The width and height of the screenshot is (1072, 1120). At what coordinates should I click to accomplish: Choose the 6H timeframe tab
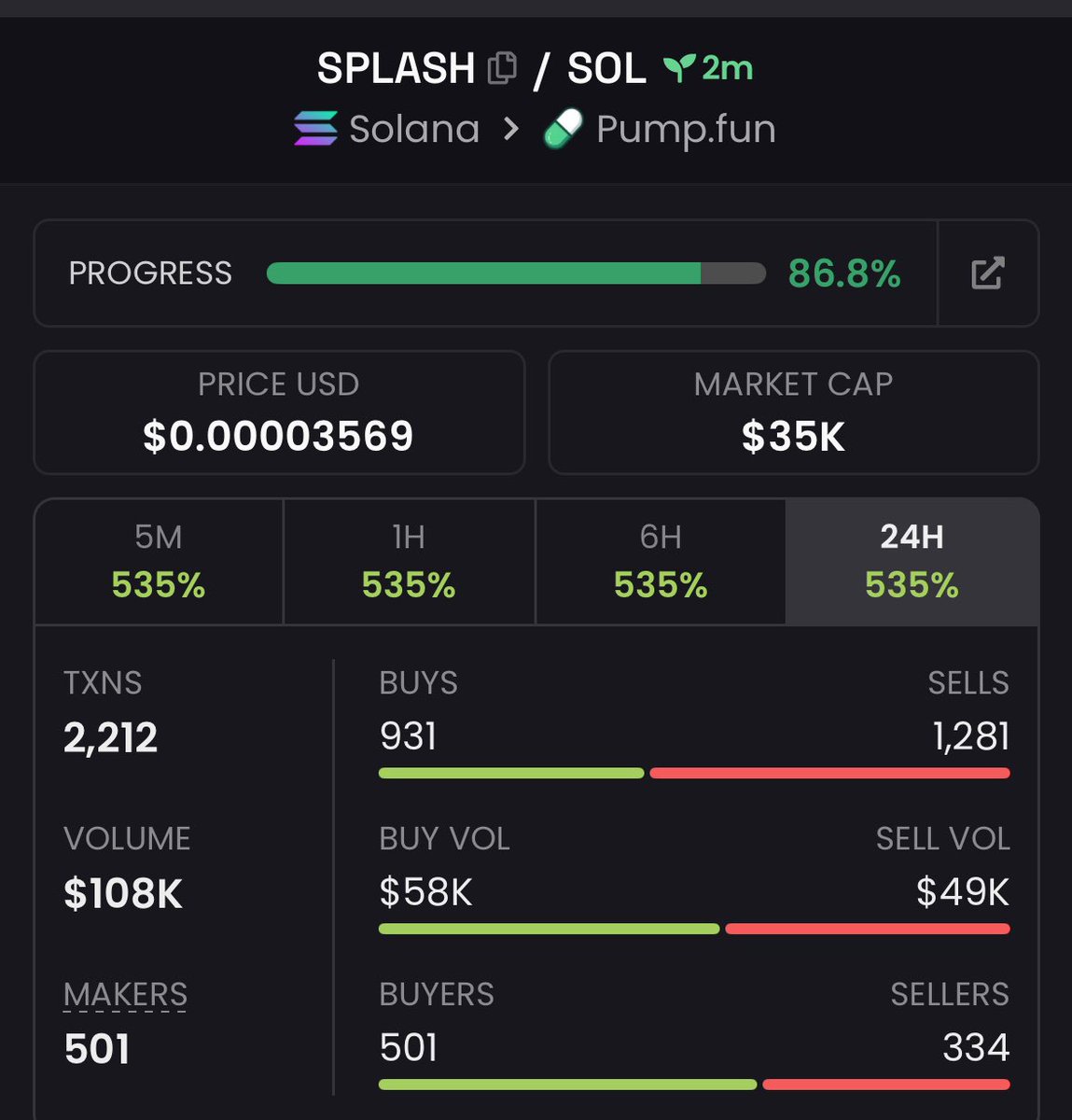(661, 561)
